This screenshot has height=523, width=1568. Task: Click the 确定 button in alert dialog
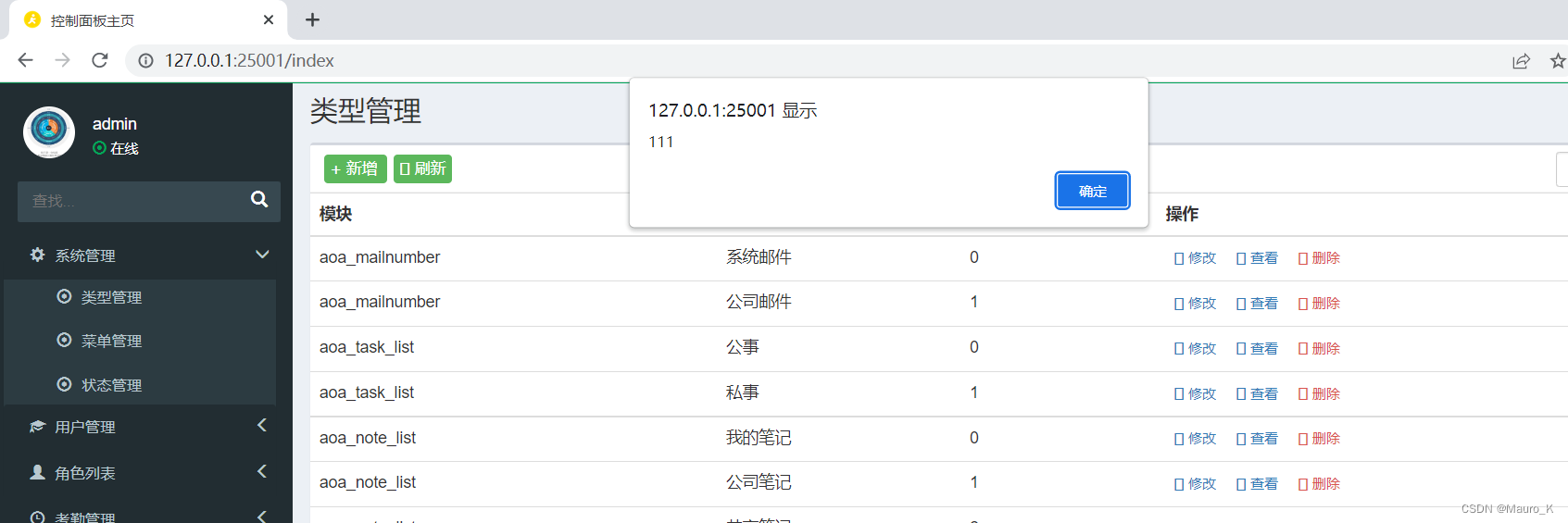click(1092, 191)
